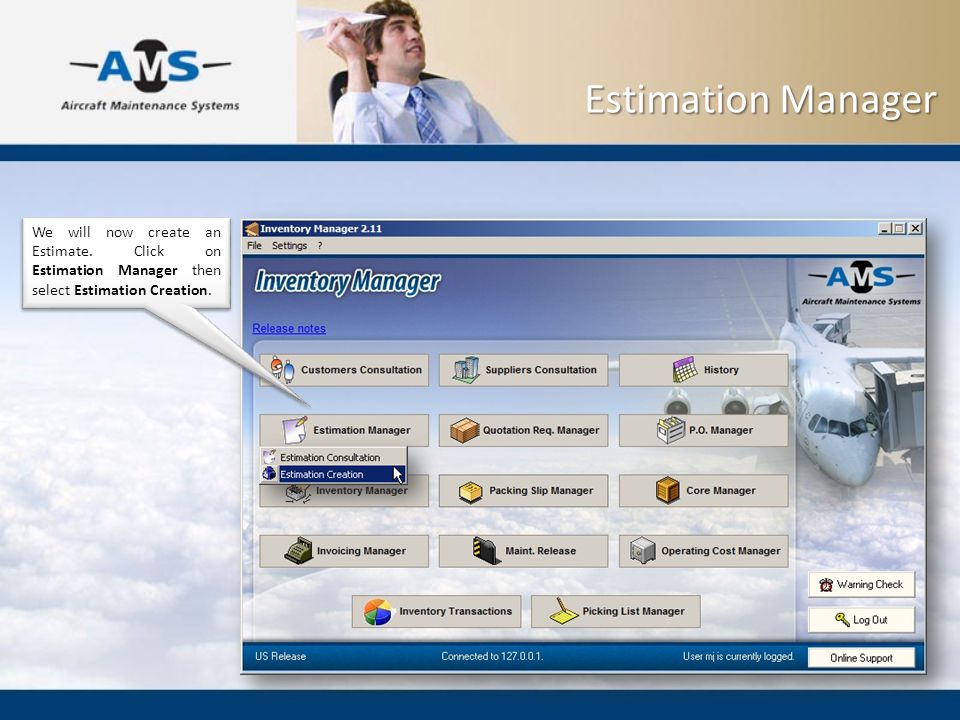Click the AMS logo inside the application window

click(x=861, y=283)
